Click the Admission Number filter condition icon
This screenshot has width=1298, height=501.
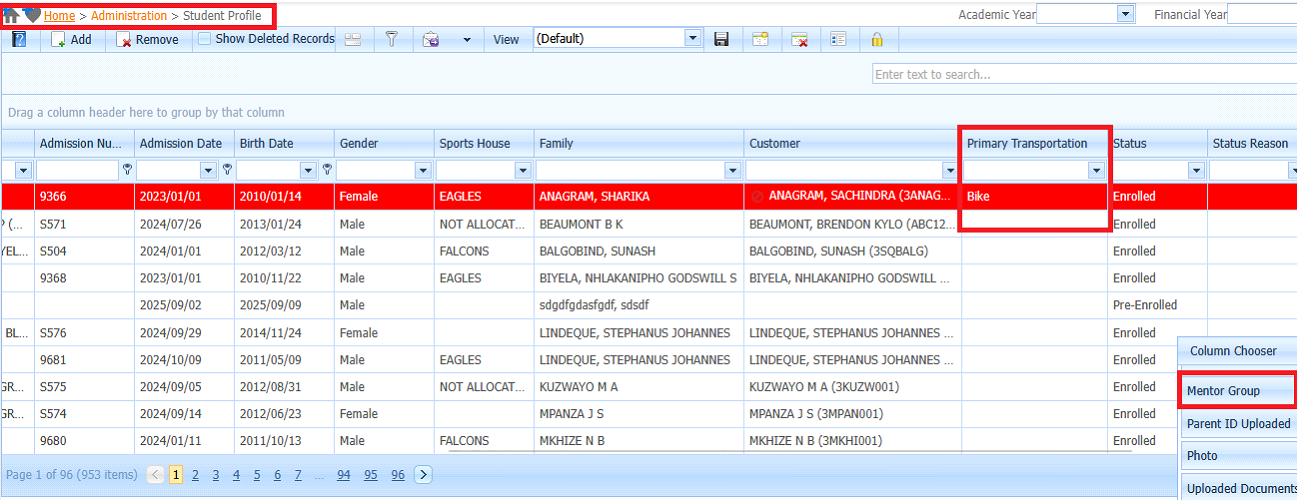coord(127,170)
